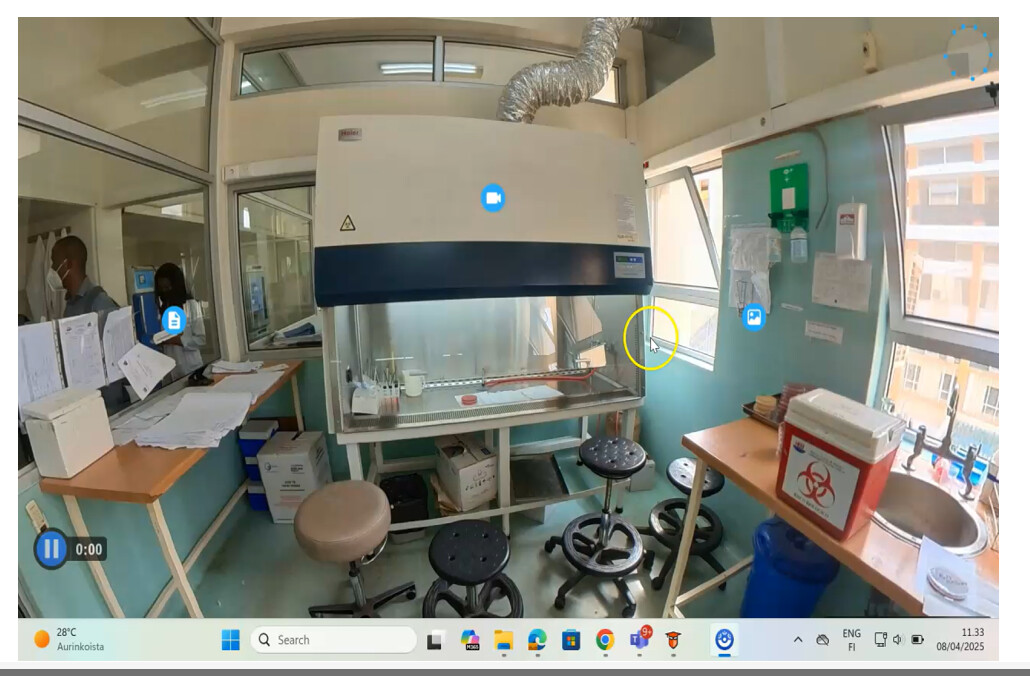Open the clock and date panel
Image resolution: width=1030 pixels, height=676 pixels.
[971, 640]
